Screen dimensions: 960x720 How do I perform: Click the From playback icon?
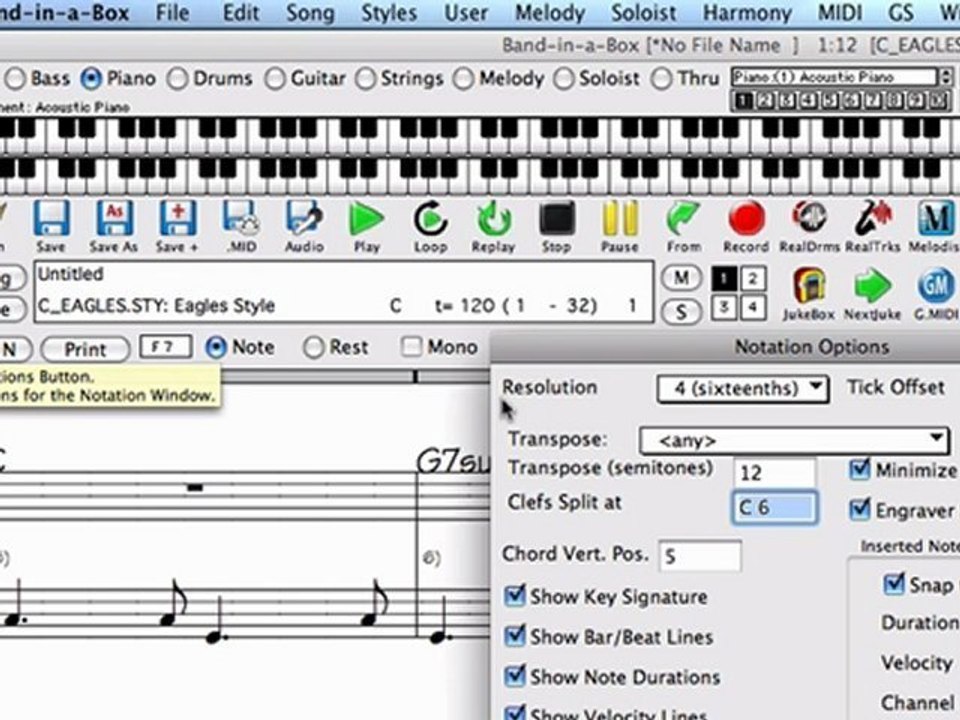683,219
